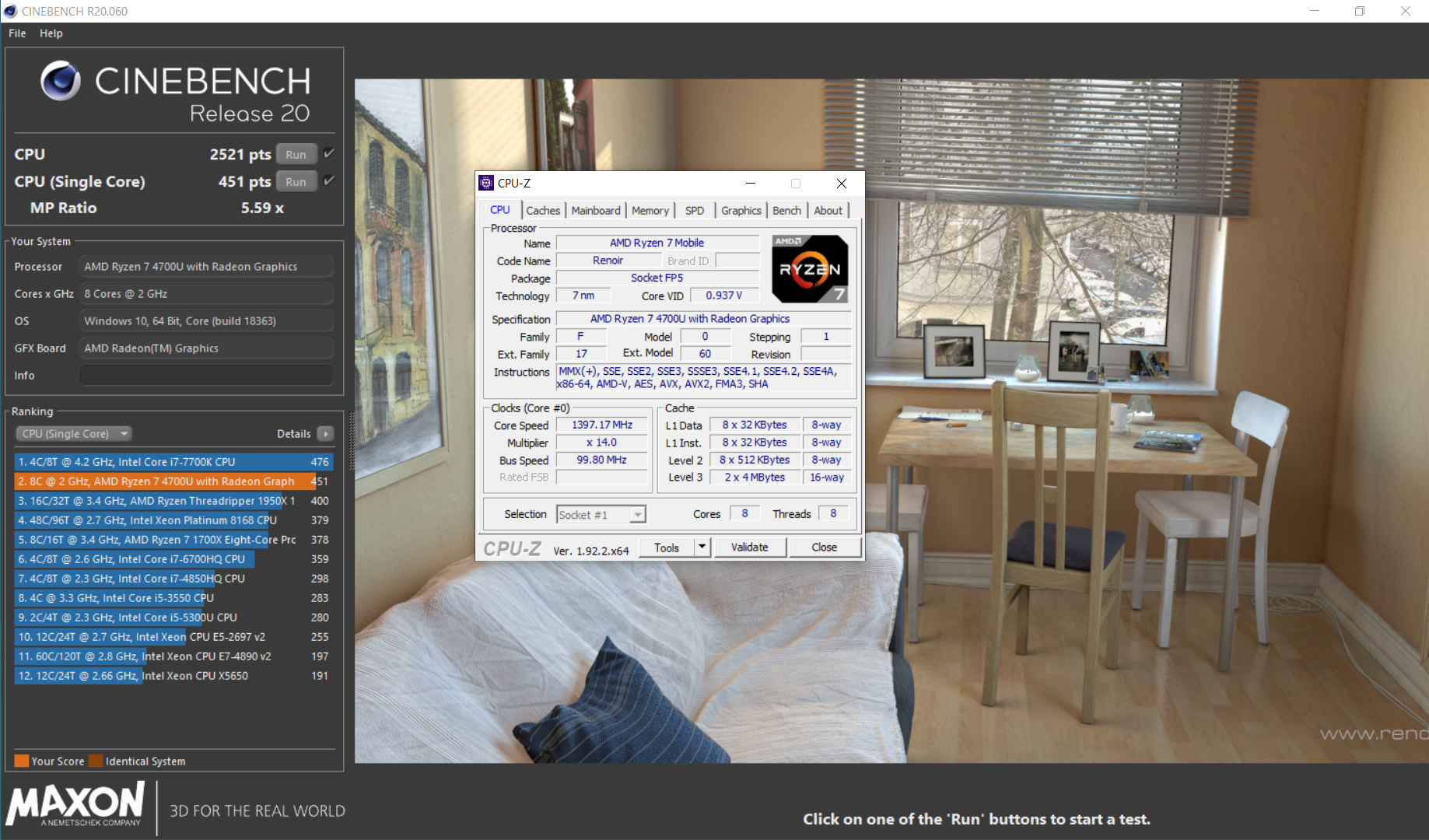This screenshot has height=840, width=1429.
Task: Select ranking row 5 Ryzen 7 1700X
Action: click(174, 539)
